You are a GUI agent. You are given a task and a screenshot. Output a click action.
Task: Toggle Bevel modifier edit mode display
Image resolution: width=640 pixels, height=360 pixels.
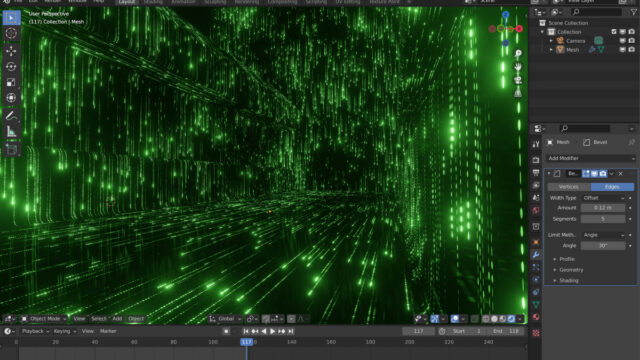point(586,174)
